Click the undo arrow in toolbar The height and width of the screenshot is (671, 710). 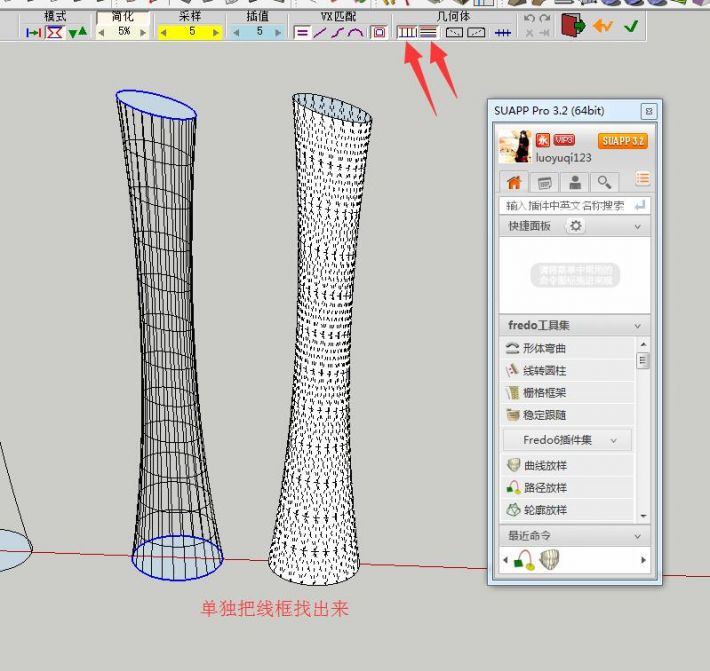(529, 19)
